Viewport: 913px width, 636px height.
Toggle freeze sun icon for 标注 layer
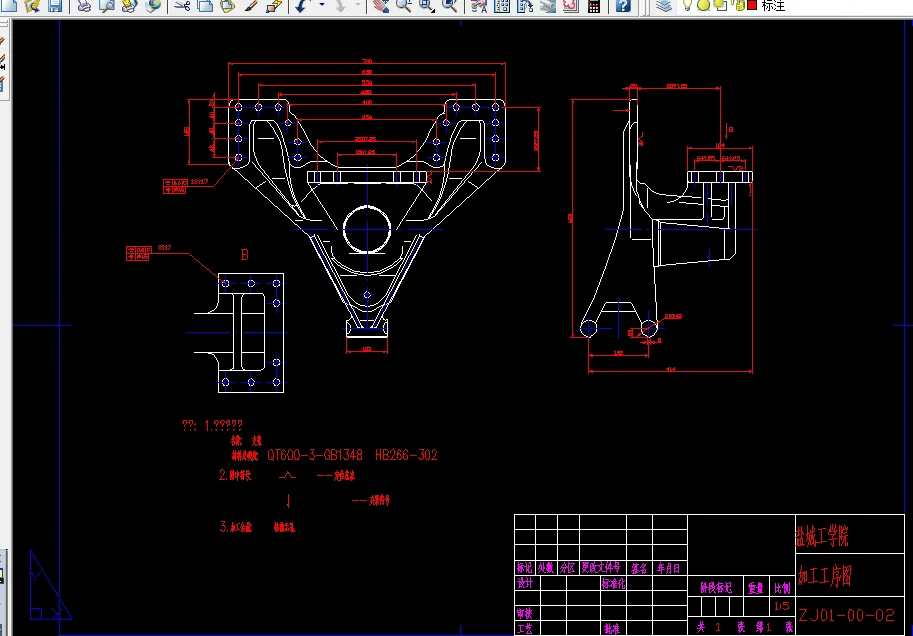tap(703, 6)
